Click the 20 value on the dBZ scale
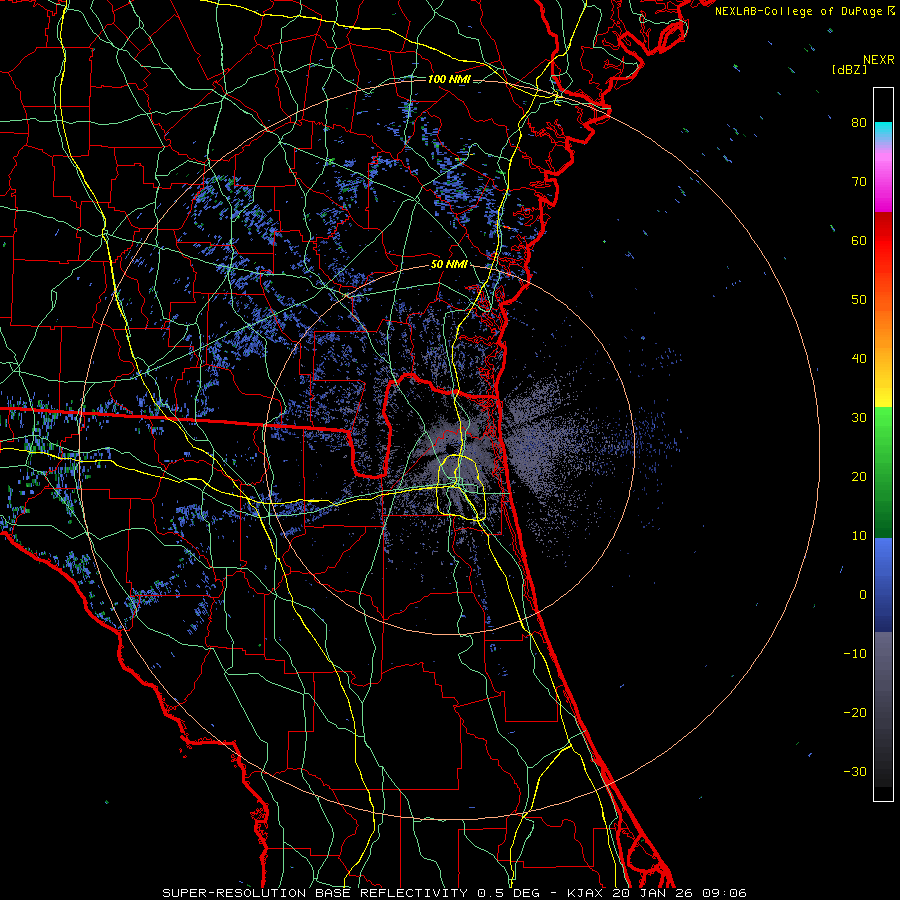The width and height of the screenshot is (900, 900). click(x=859, y=477)
